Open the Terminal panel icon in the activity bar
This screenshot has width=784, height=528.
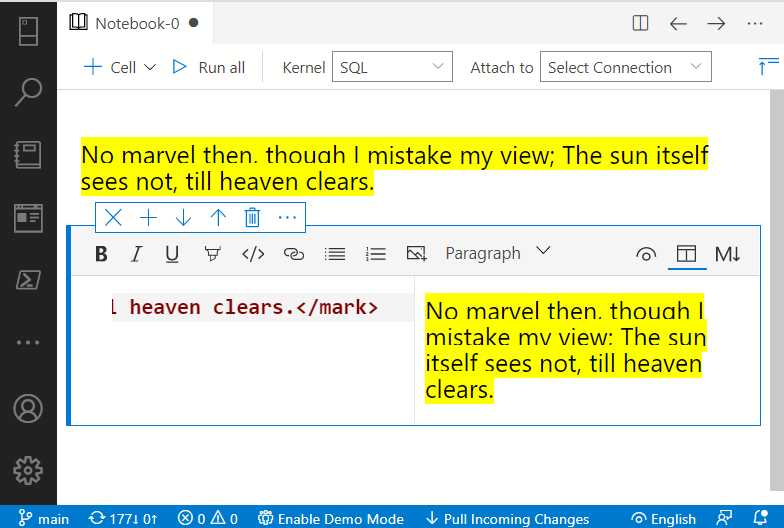(x=28, y=280)
